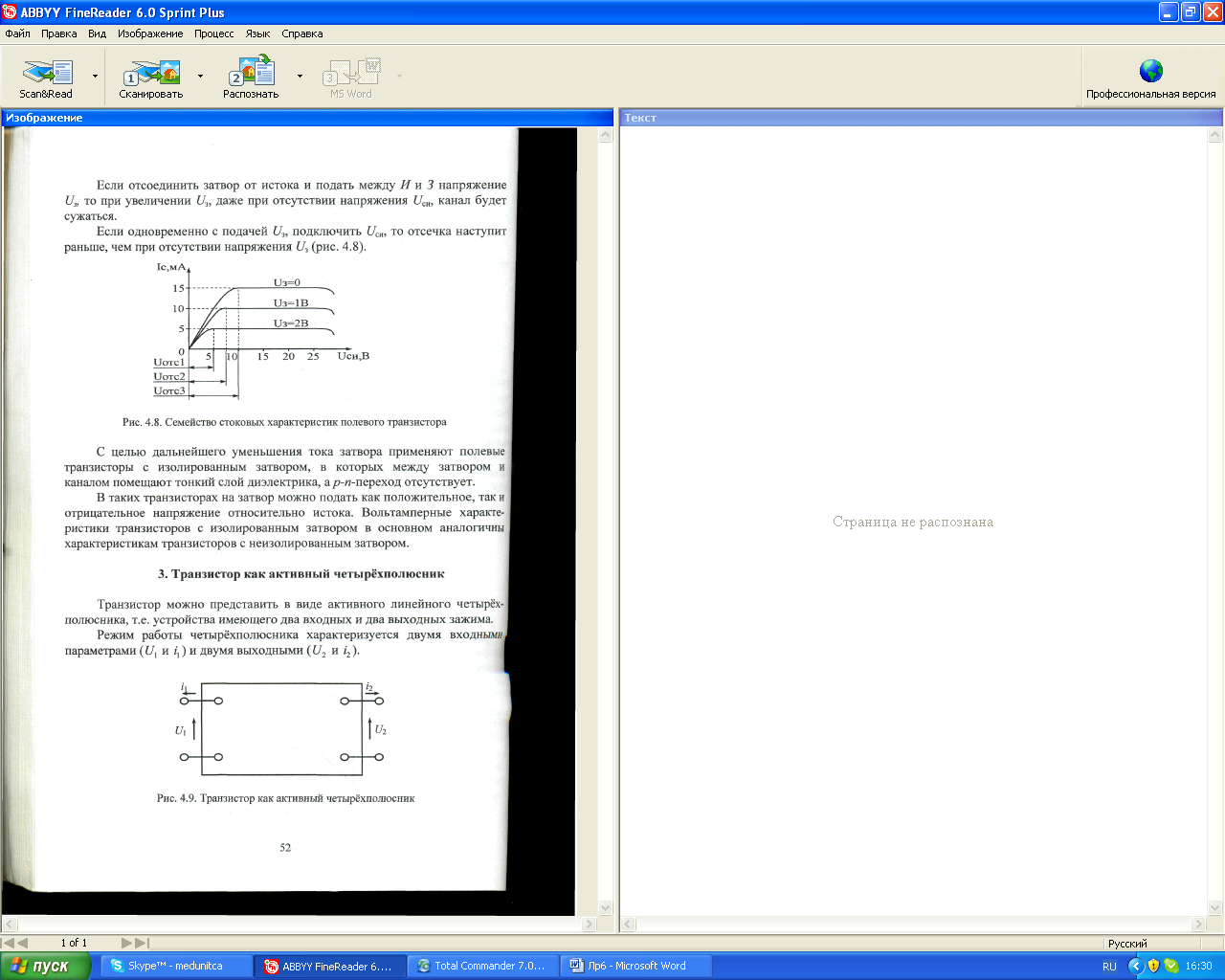1225x980 pixels.
Task: Go to last page navigation arrow
Action: click(142, 943)
